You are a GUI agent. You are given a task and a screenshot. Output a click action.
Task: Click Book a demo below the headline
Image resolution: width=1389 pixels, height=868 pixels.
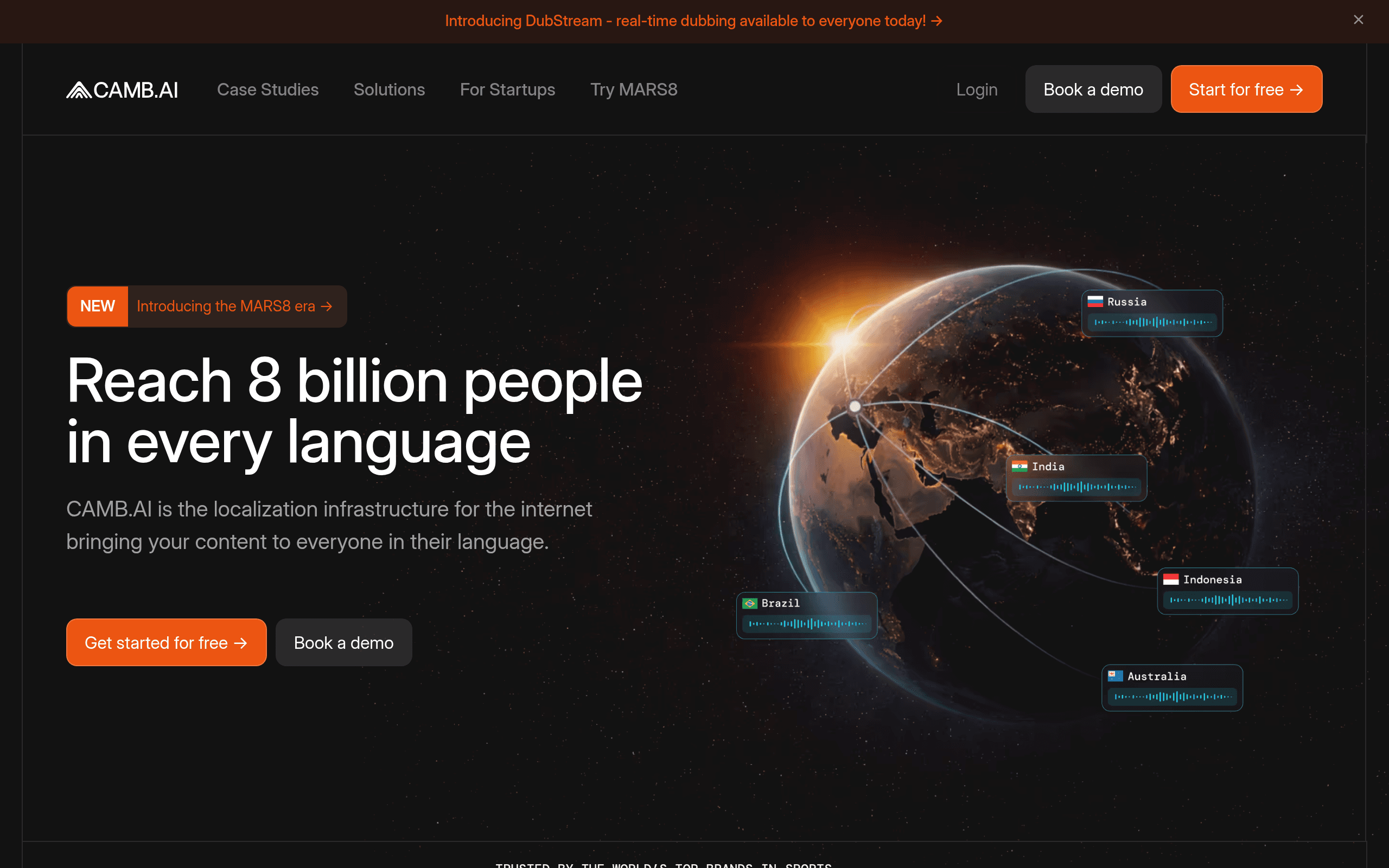(x=343, y=642)
